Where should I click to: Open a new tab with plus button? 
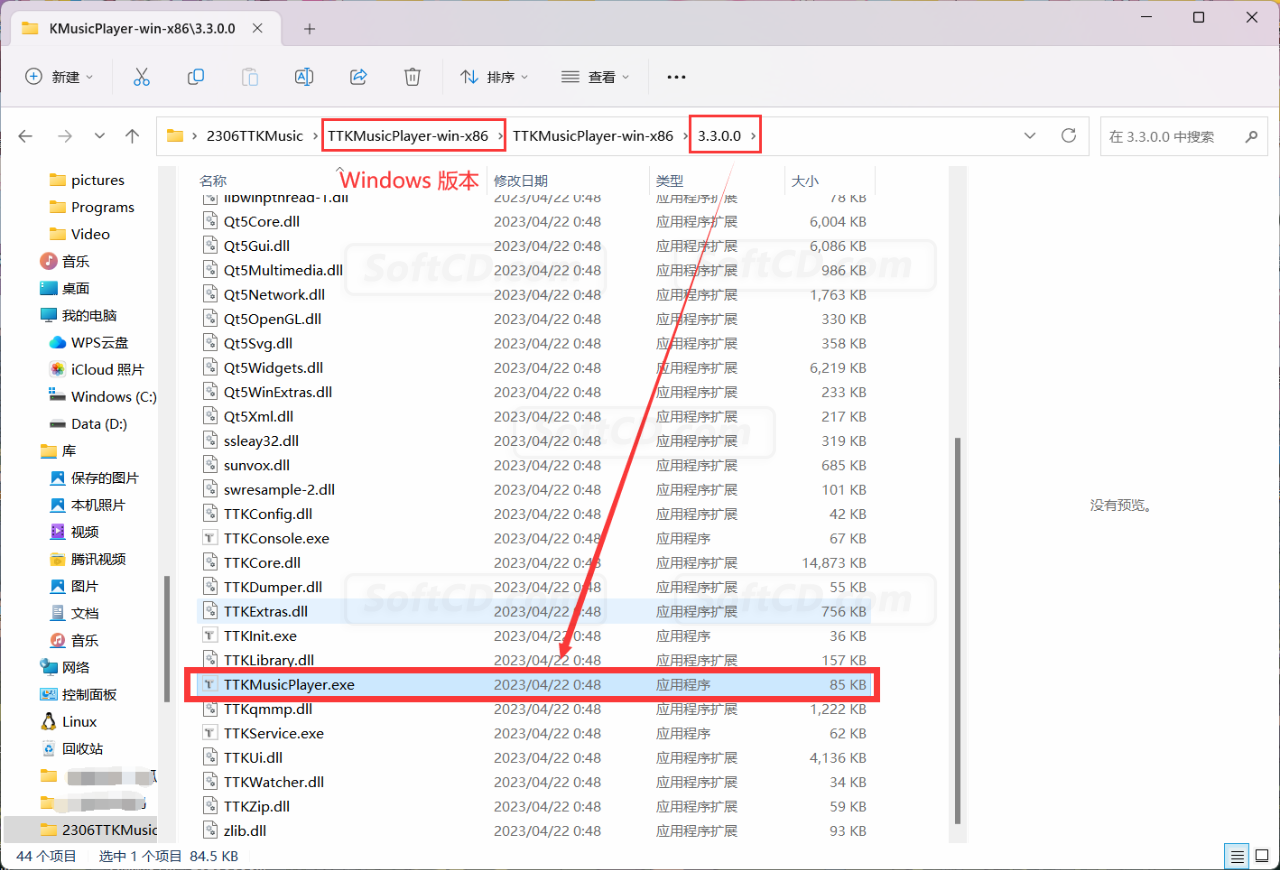click(309, 29)
